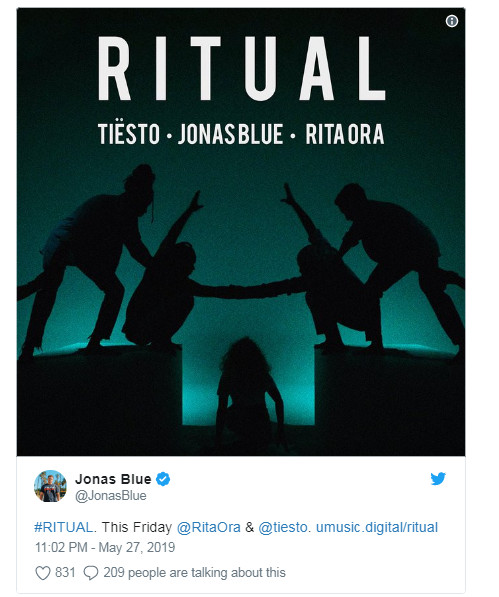Click the Tiësto name on the cover
Screen dimensions: 499x597
pyautogui.click(x=129, y=134)
